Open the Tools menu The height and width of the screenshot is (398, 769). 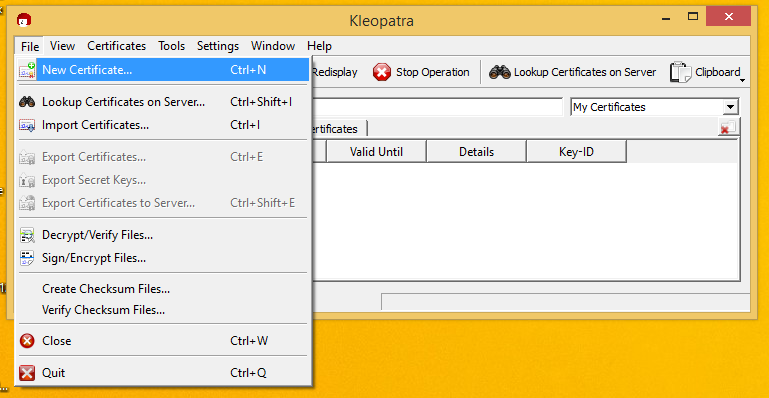click(171, 46)
